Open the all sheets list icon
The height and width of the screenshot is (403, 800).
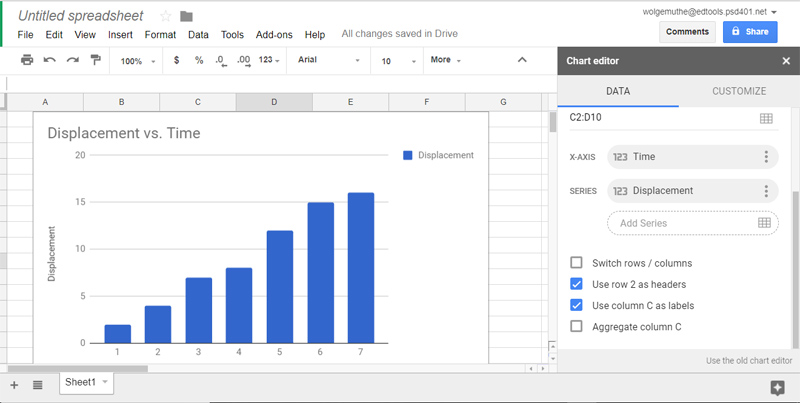tap(37, 384)
